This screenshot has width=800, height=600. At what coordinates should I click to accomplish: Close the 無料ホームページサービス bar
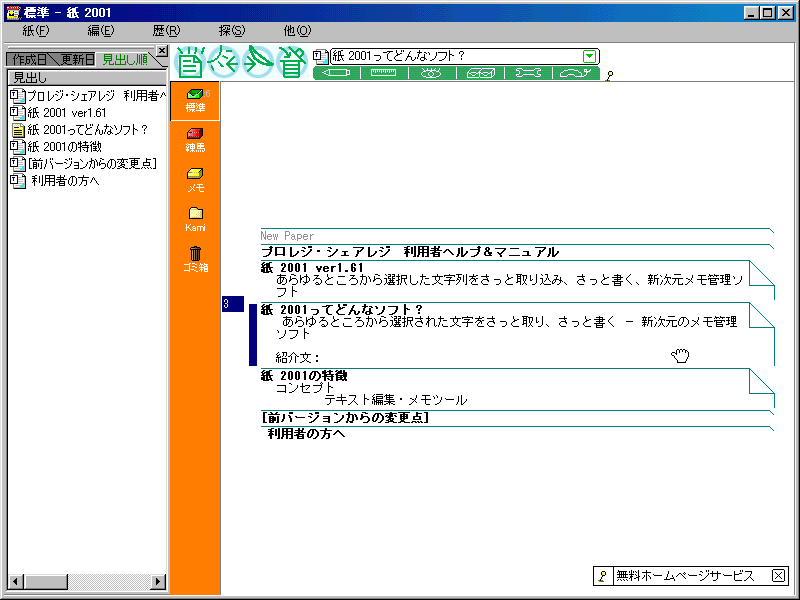click(x=778, y=576)
